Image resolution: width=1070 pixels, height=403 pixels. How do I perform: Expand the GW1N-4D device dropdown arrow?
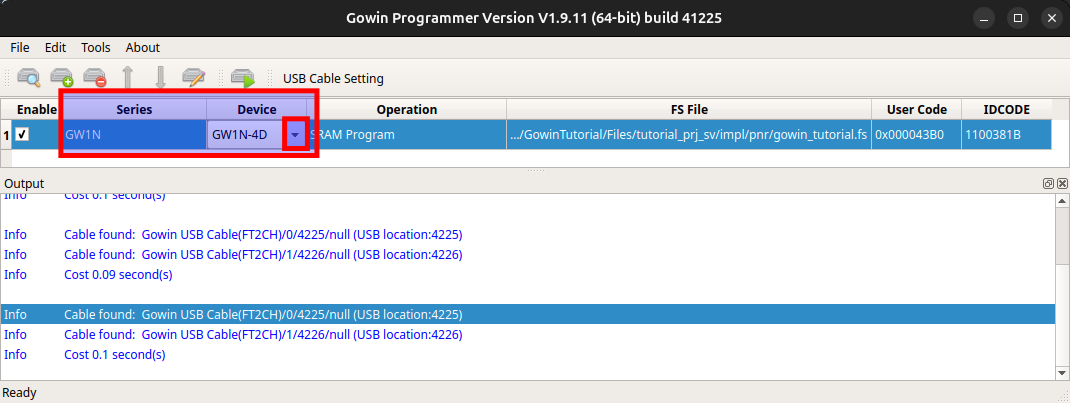click(295, 135)
